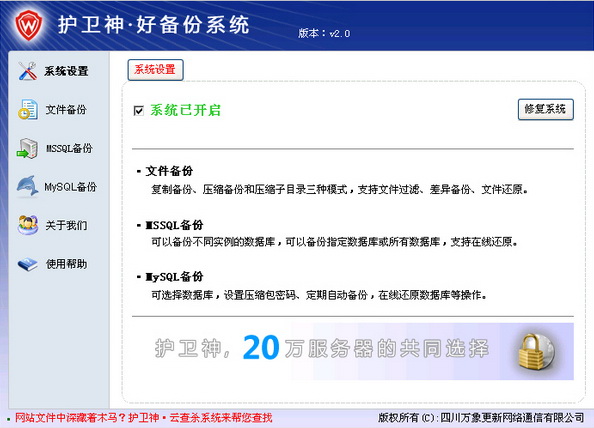Click the 护卫神·好备份系统 title text
This screenshot has width=594, height=428.
[153, 25]
